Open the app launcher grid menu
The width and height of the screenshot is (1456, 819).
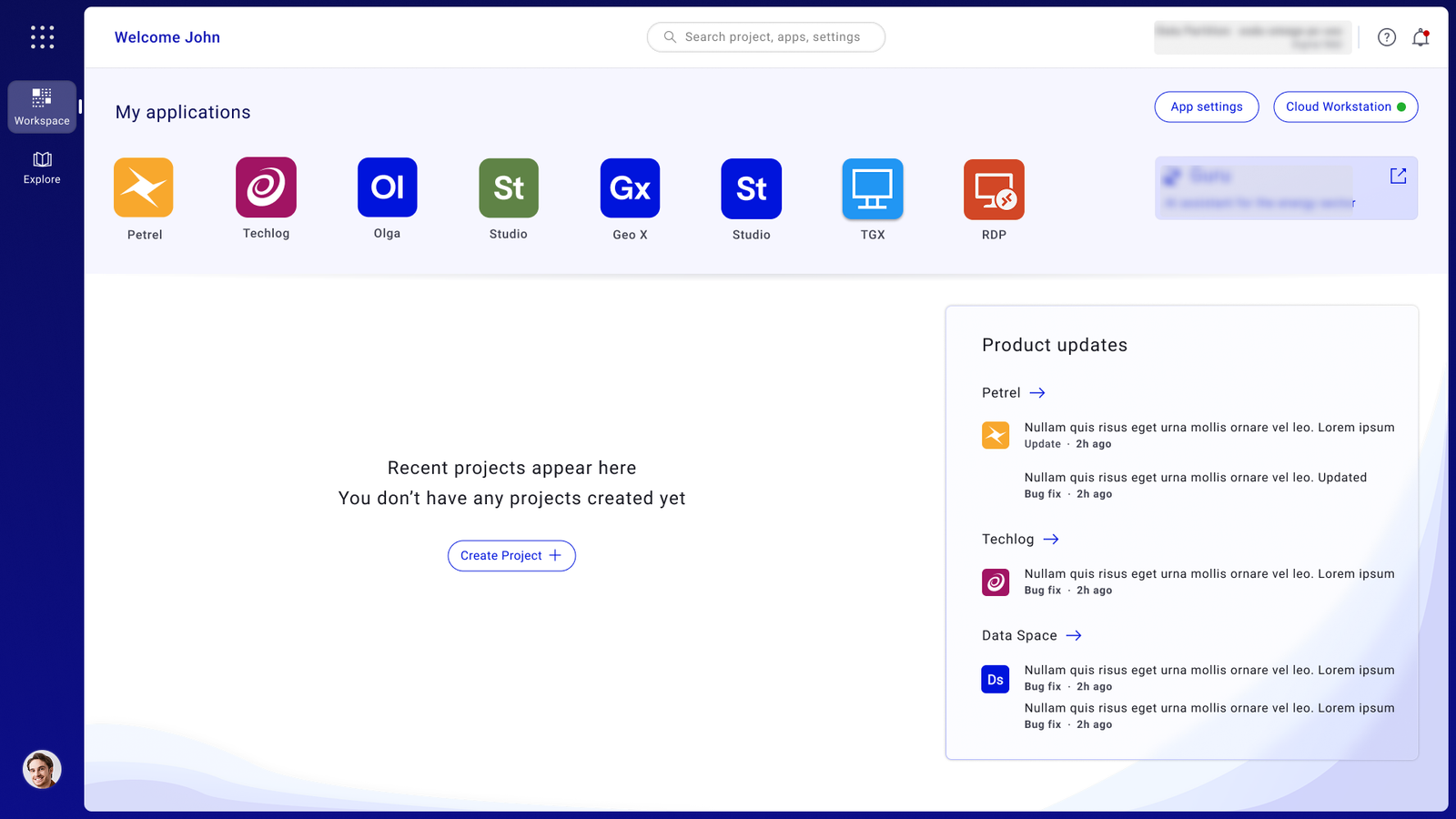42,37
